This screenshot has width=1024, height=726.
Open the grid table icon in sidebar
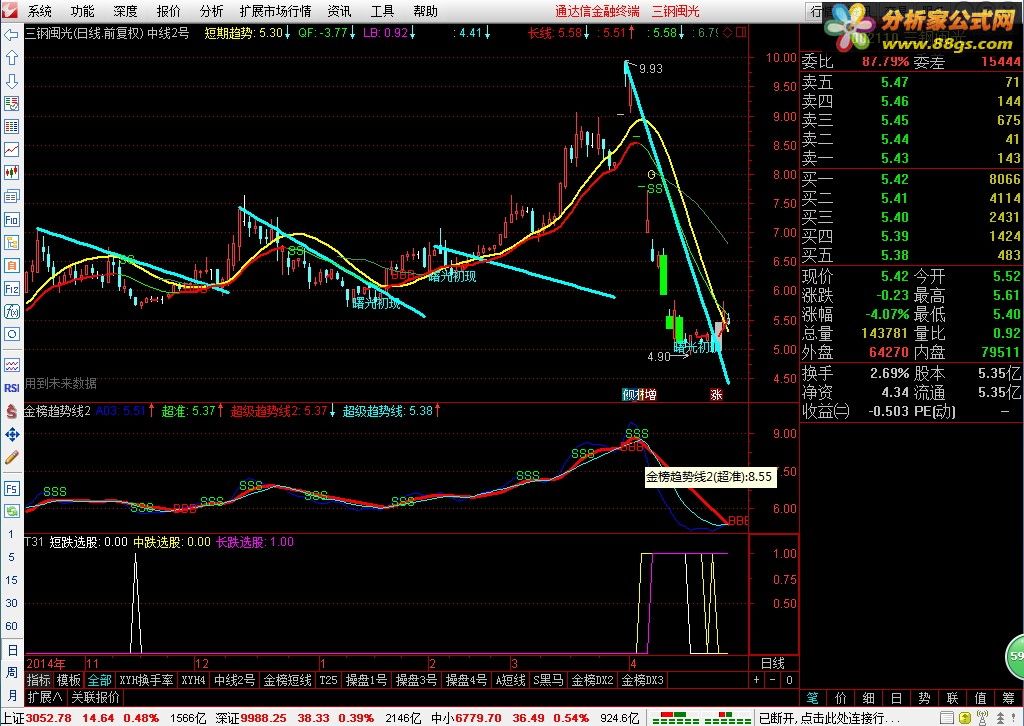pyautogui.click(x=11, y=127)
